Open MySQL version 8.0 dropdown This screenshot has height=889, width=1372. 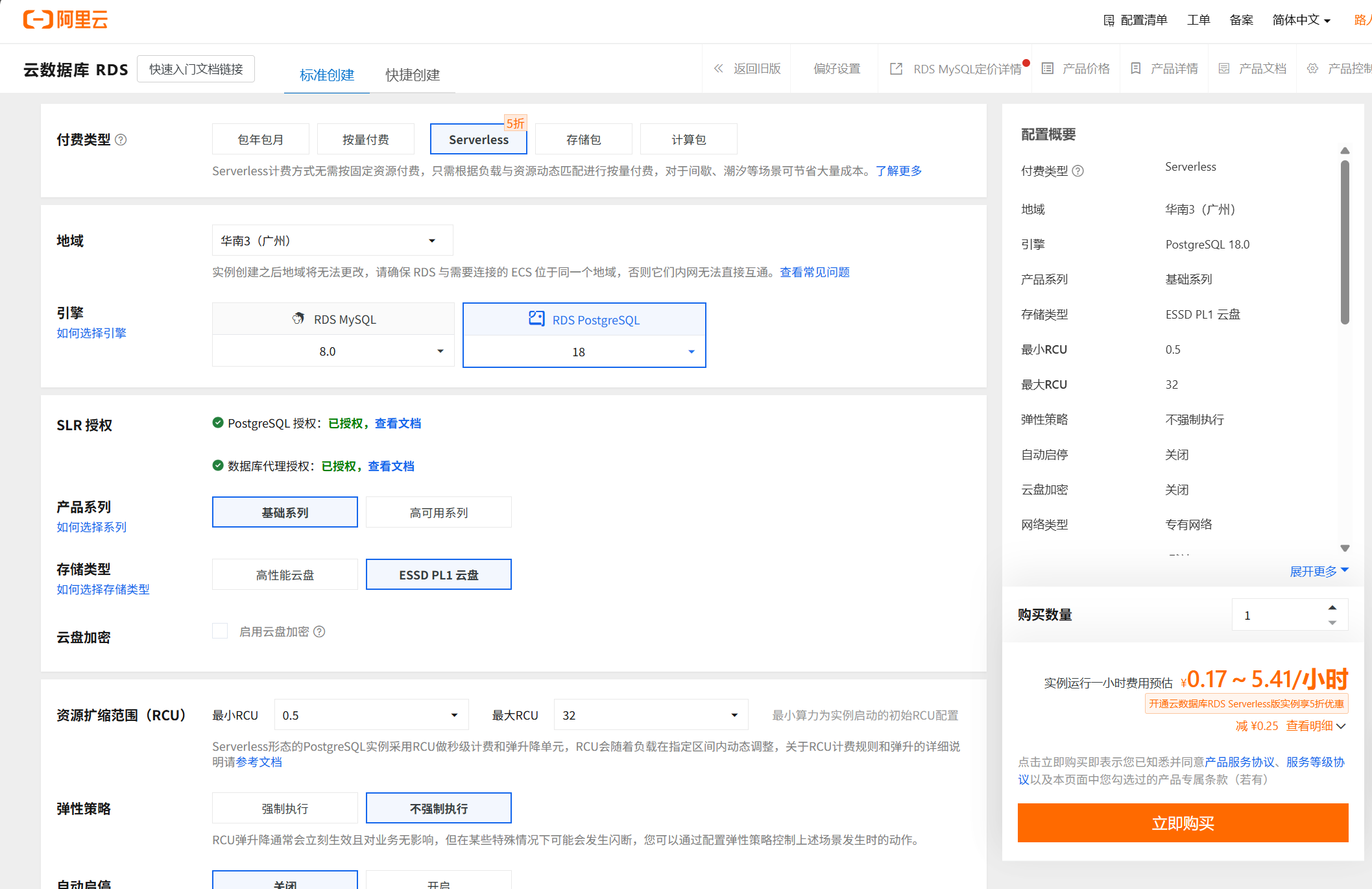[333, 351]
